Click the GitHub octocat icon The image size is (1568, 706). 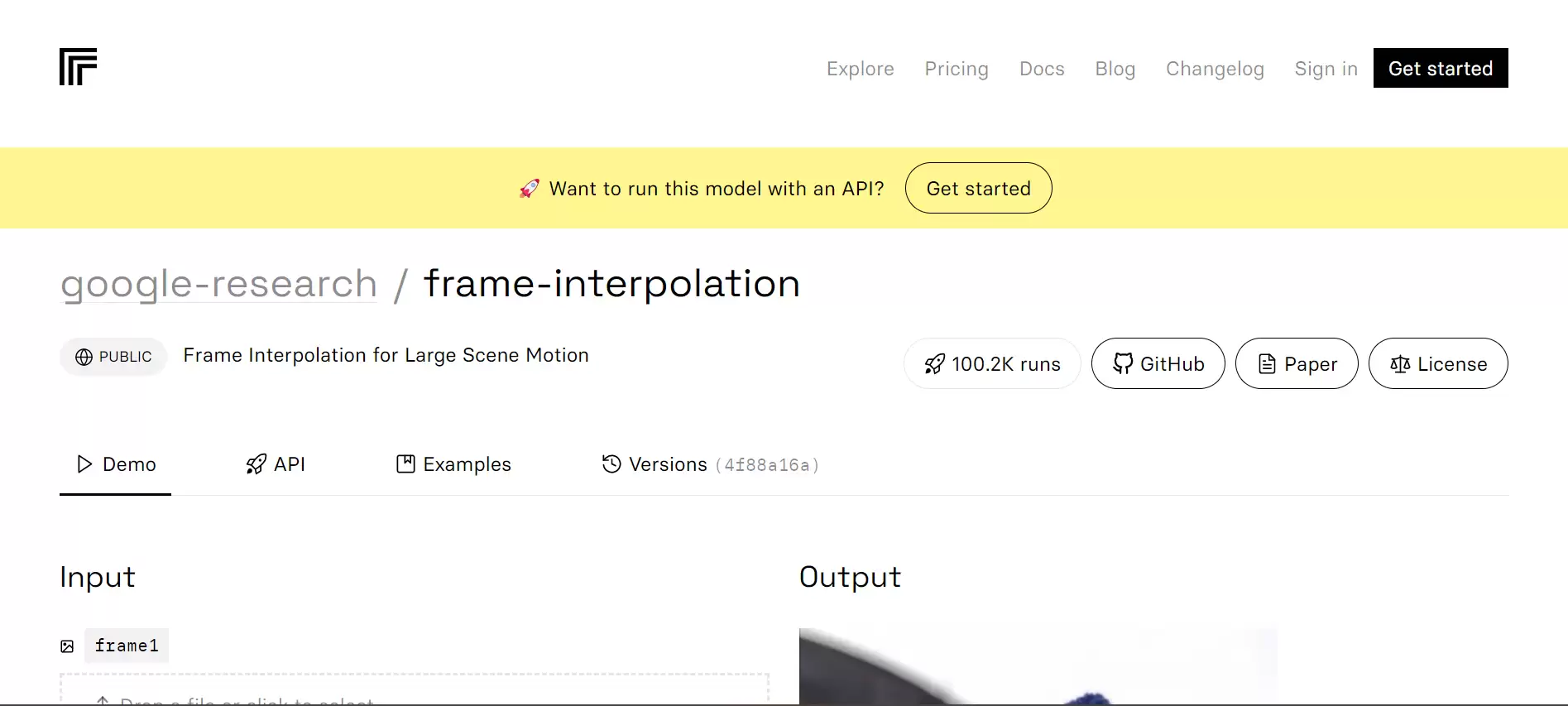[1123, 363]
